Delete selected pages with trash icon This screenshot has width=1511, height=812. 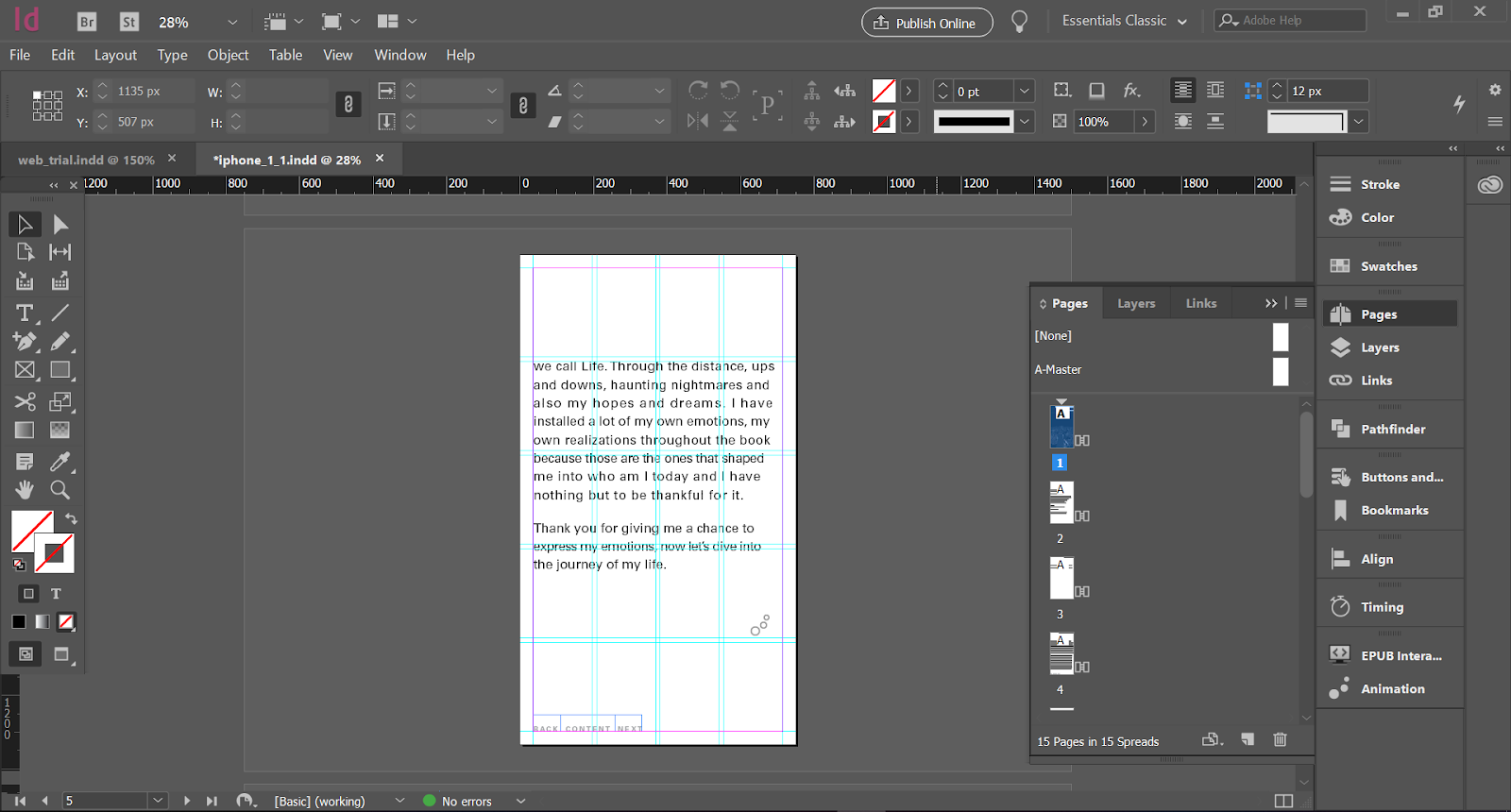point(1280,739)
